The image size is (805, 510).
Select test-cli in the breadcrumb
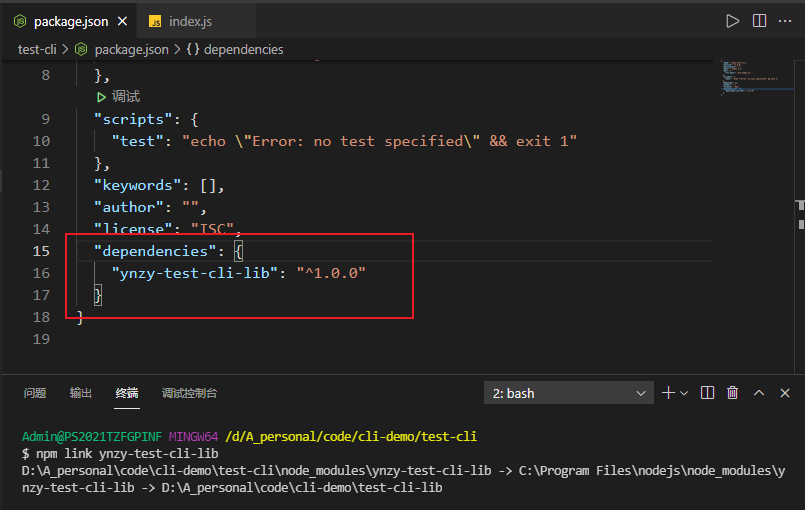[x=37, y=50]
